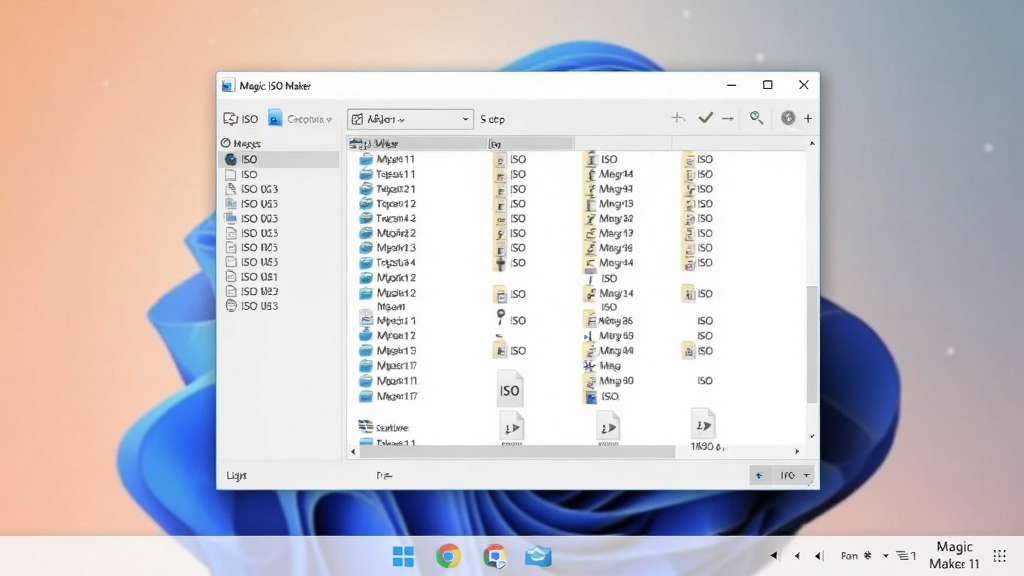The image size is (1024, 576).
Task: Click the checkmark icon in toolbar
Action: coord(705,118)
